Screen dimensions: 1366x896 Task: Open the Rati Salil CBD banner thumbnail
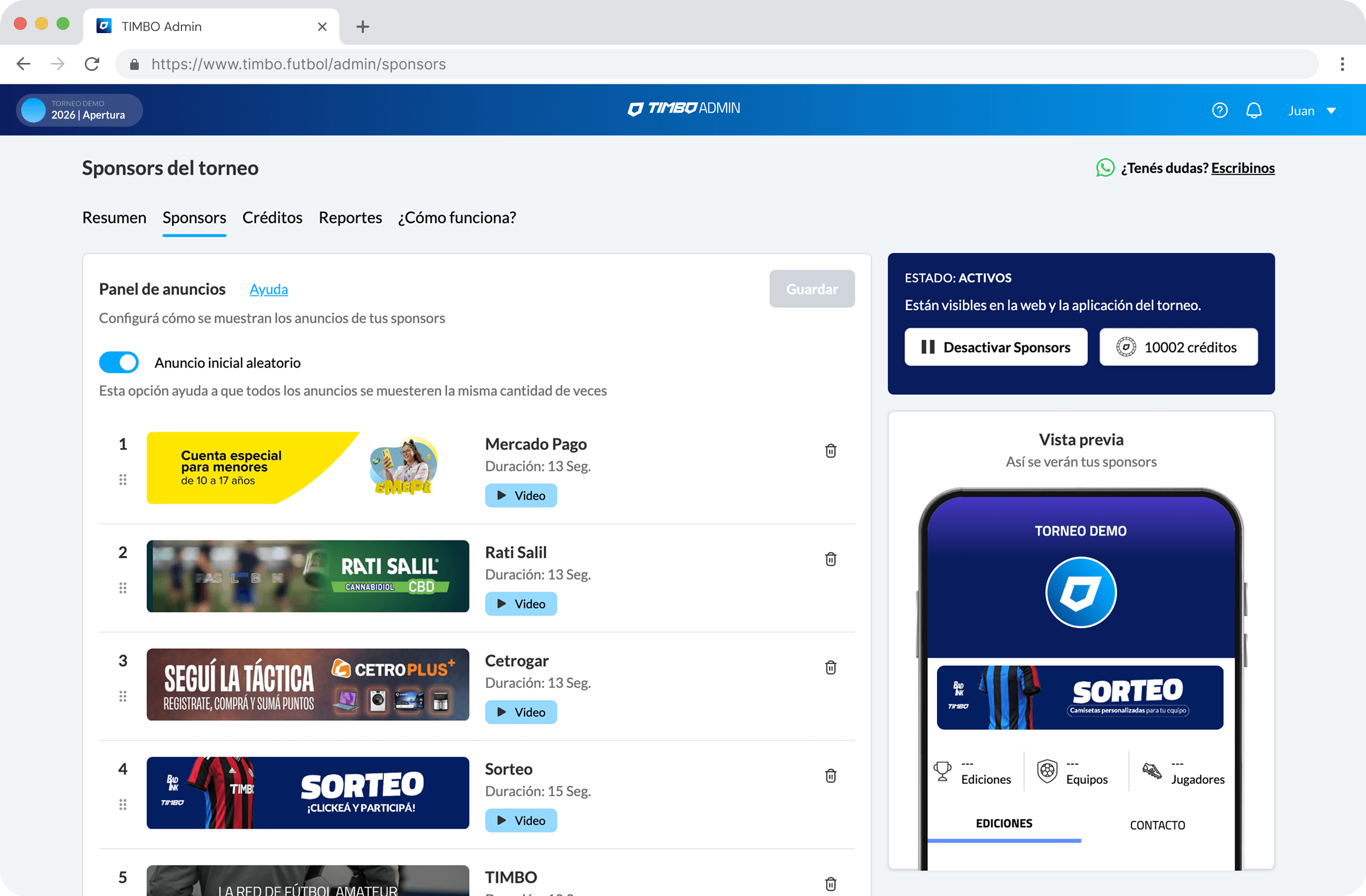coord(308,577)
